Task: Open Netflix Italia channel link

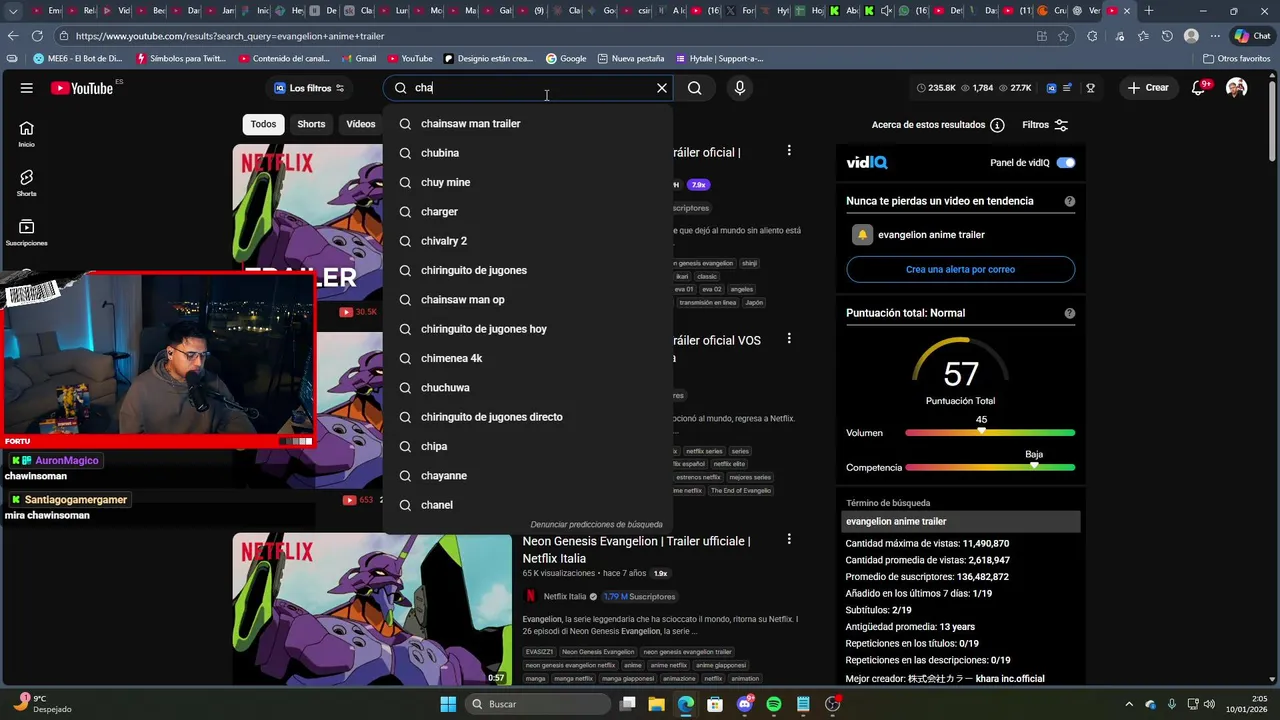Action: coord(565,596)
